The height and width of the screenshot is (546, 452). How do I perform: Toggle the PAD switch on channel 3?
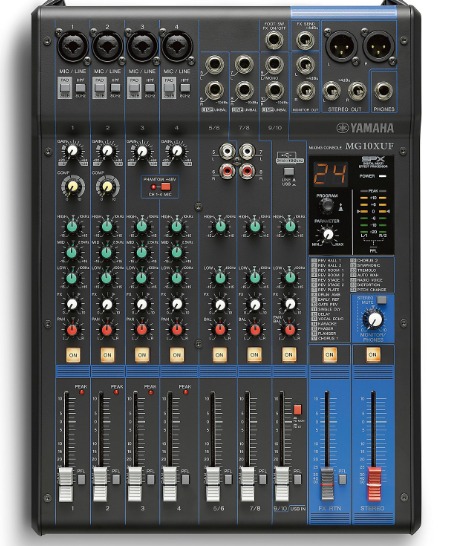[134, 88]
